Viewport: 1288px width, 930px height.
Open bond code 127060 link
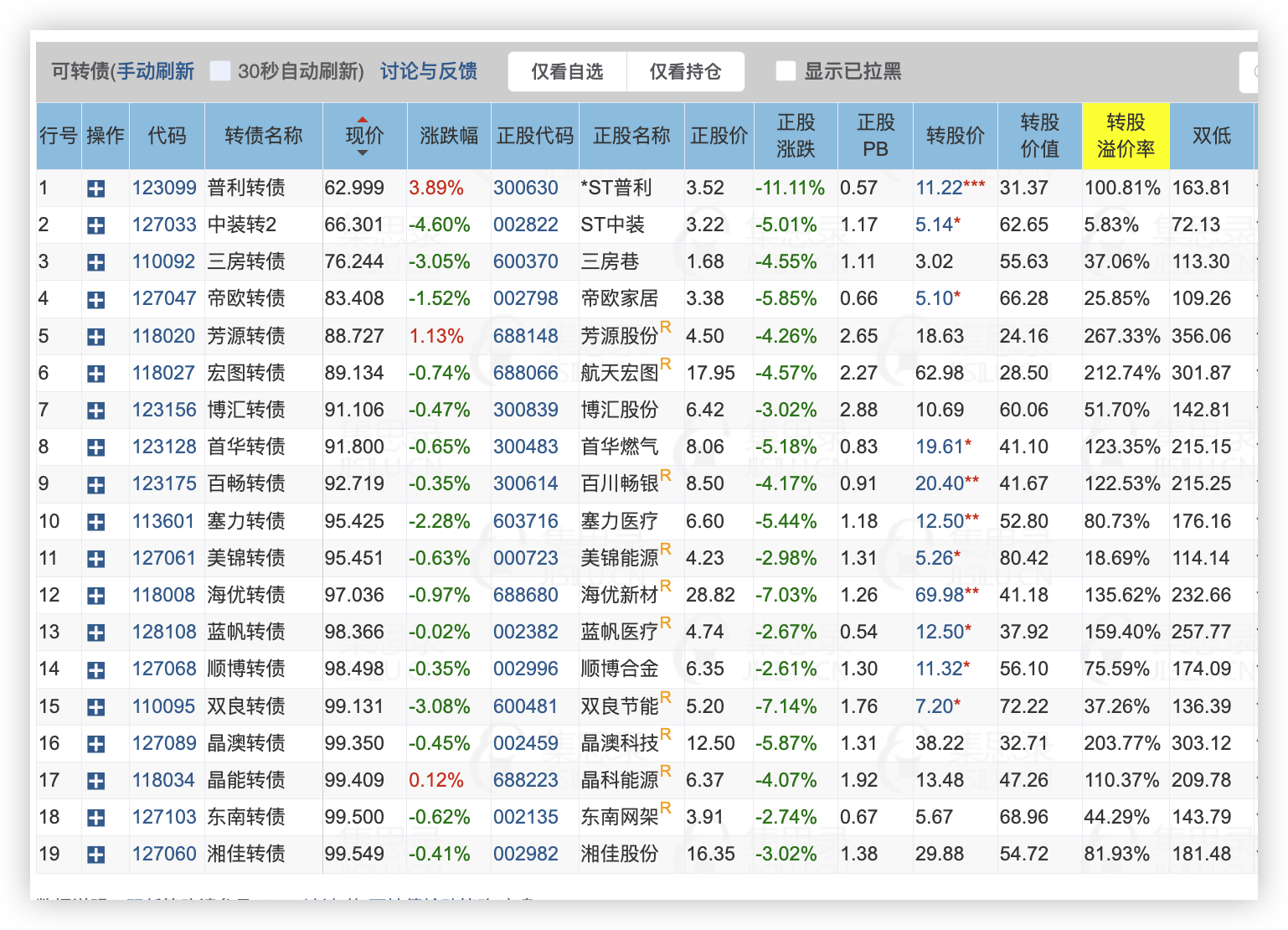164,854
